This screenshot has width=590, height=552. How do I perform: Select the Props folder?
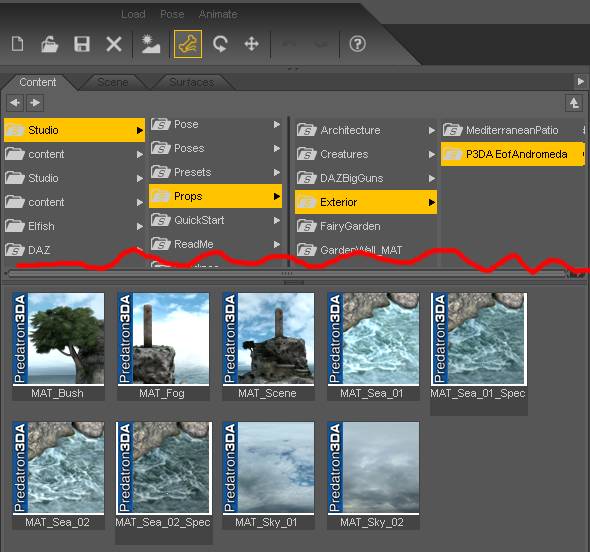(x=215, y=196)
